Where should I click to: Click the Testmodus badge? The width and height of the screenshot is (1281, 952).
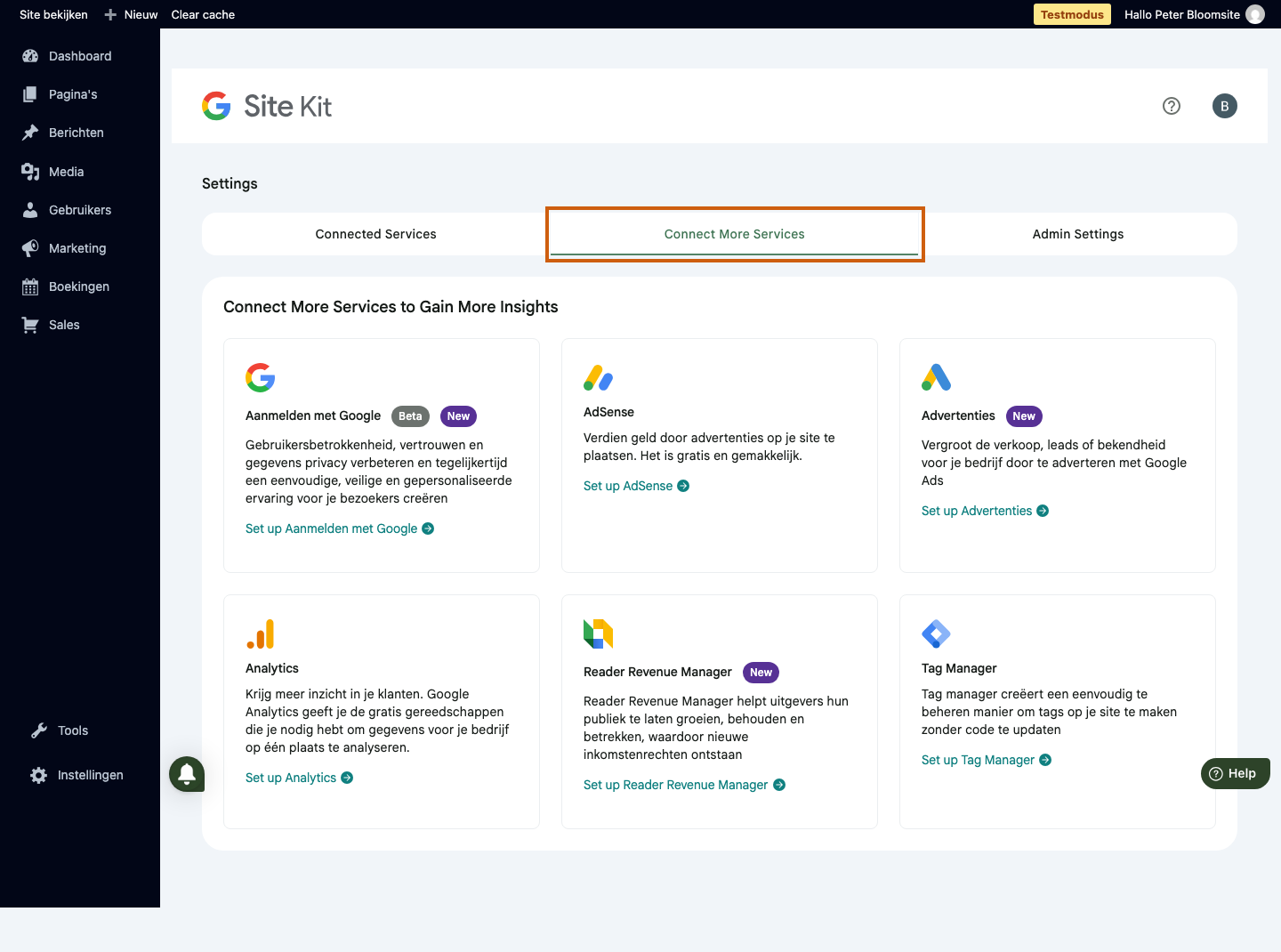point(1072,14)
